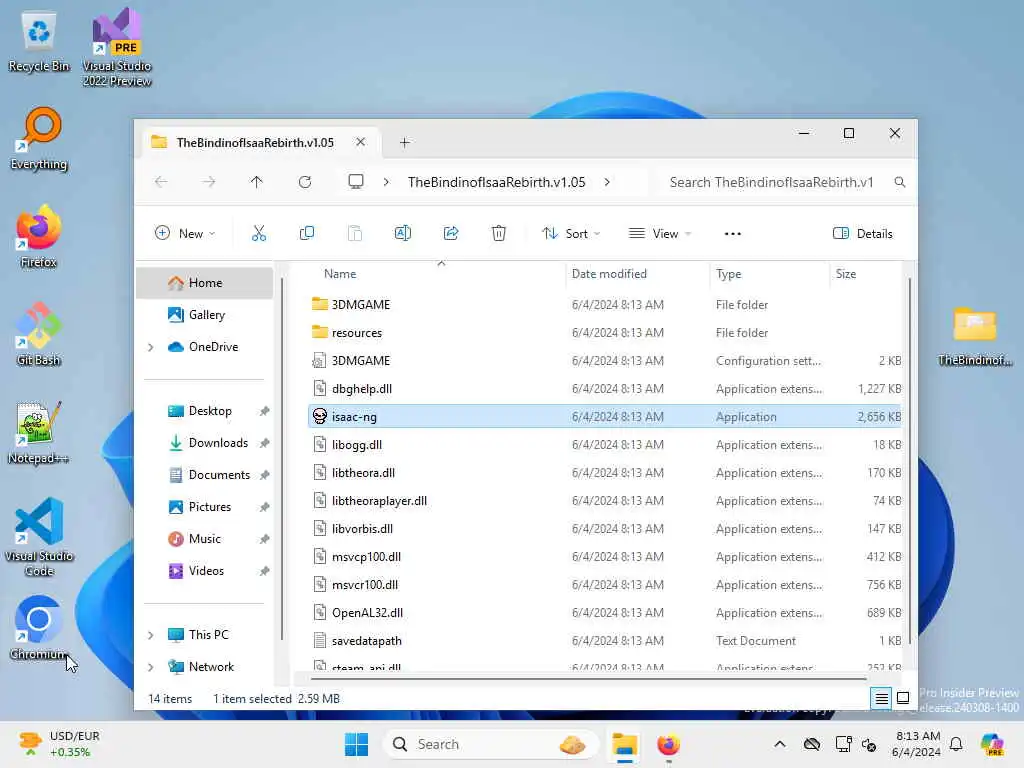Screen dimensions: 1024x768
Task: Click the Cut scissors icon
Action: [x=259, y=233]
